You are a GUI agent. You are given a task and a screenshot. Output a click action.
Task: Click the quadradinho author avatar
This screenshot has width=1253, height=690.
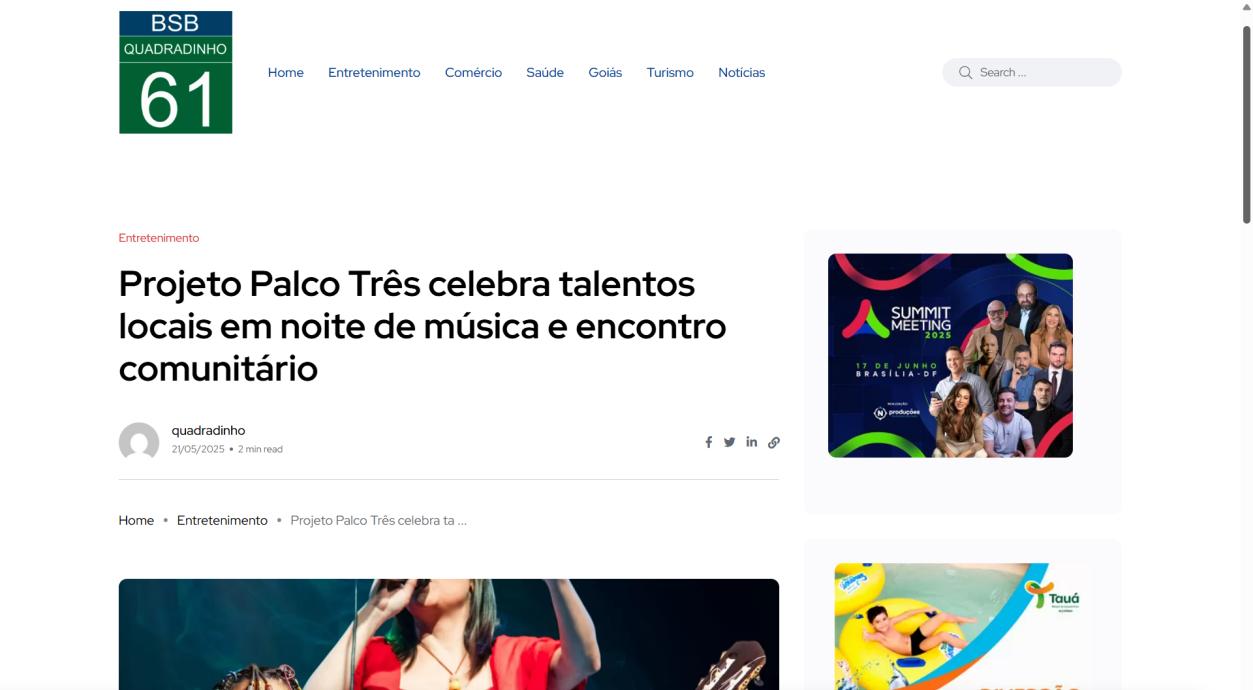[139, 442]
